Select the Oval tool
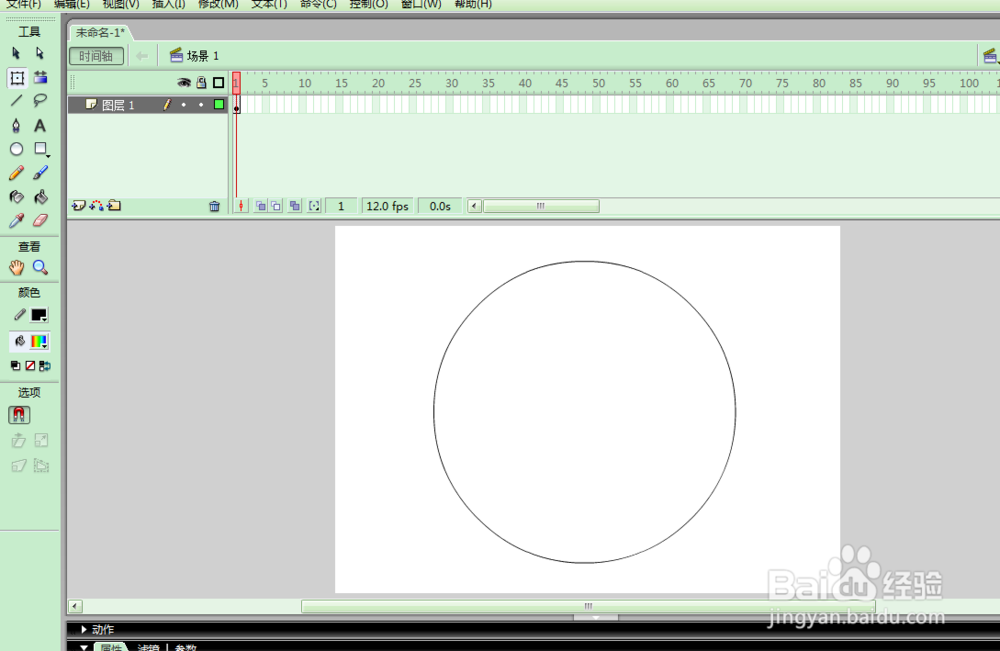Viewport: 1000px width, 651px height. [17, 149]
